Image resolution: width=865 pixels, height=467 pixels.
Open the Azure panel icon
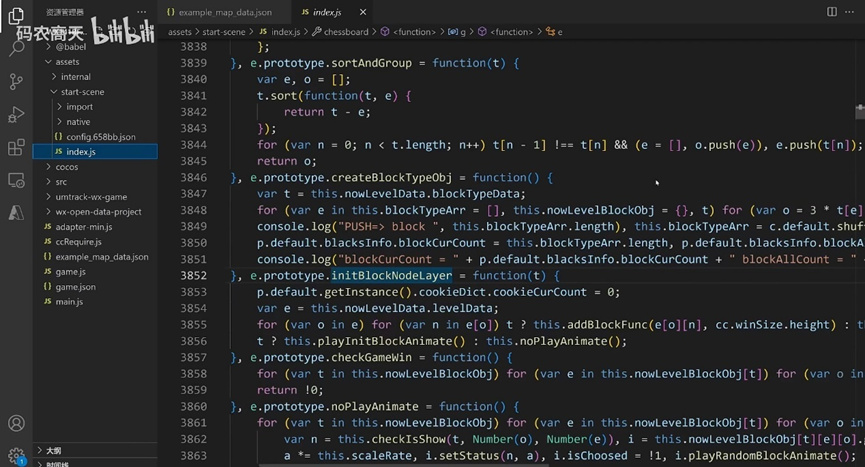coord(16,213)
